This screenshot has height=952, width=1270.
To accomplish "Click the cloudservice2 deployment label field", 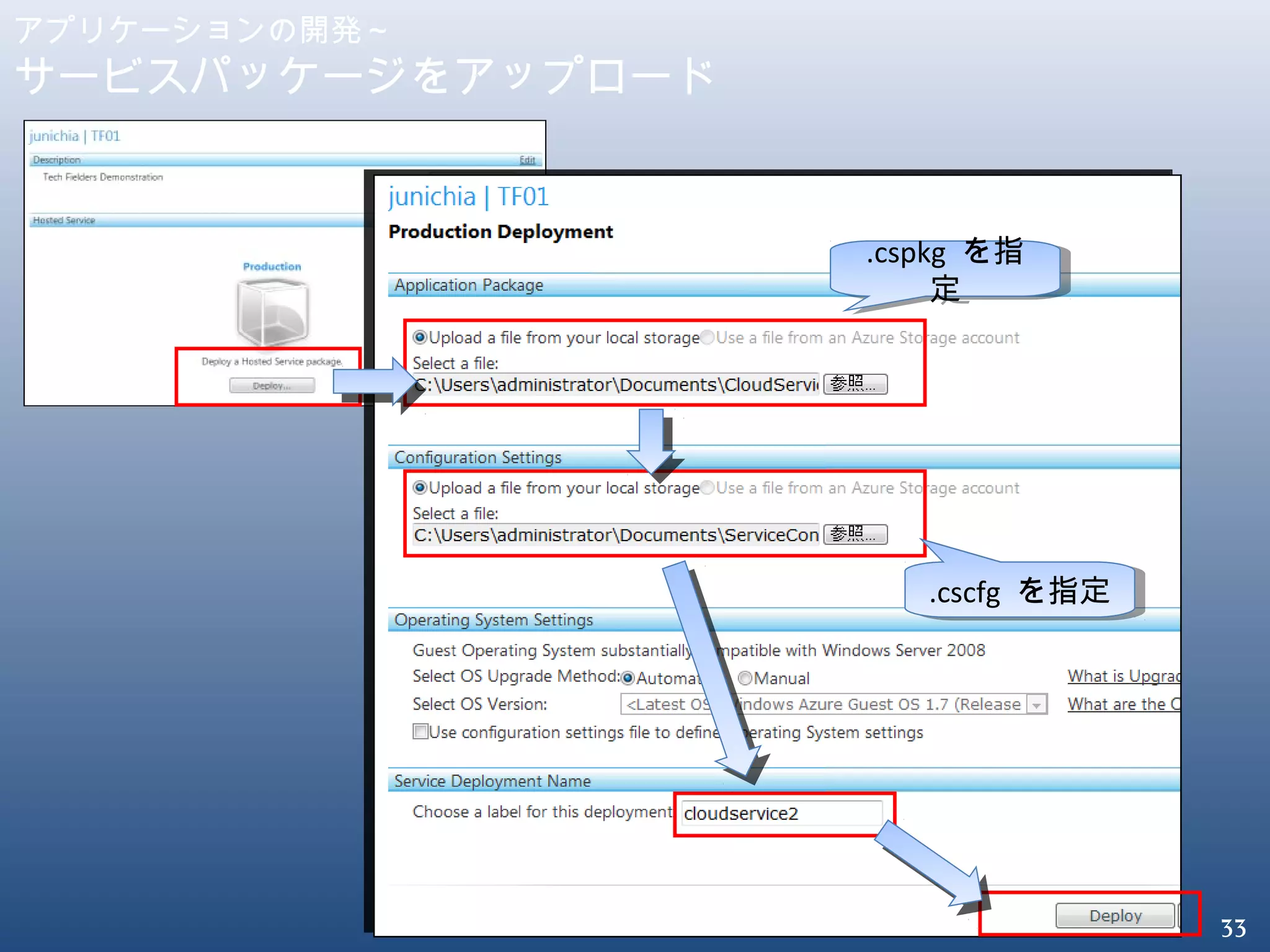I will click(x=781, y=813).
